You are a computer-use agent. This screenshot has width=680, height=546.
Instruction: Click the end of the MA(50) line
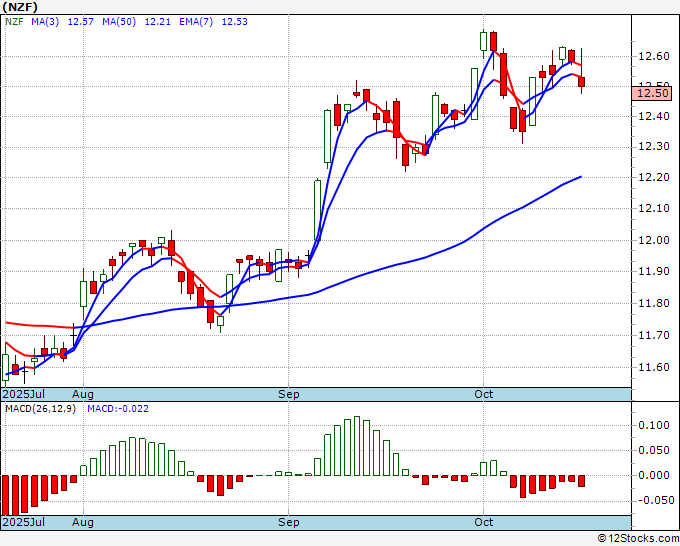(581, 177)
